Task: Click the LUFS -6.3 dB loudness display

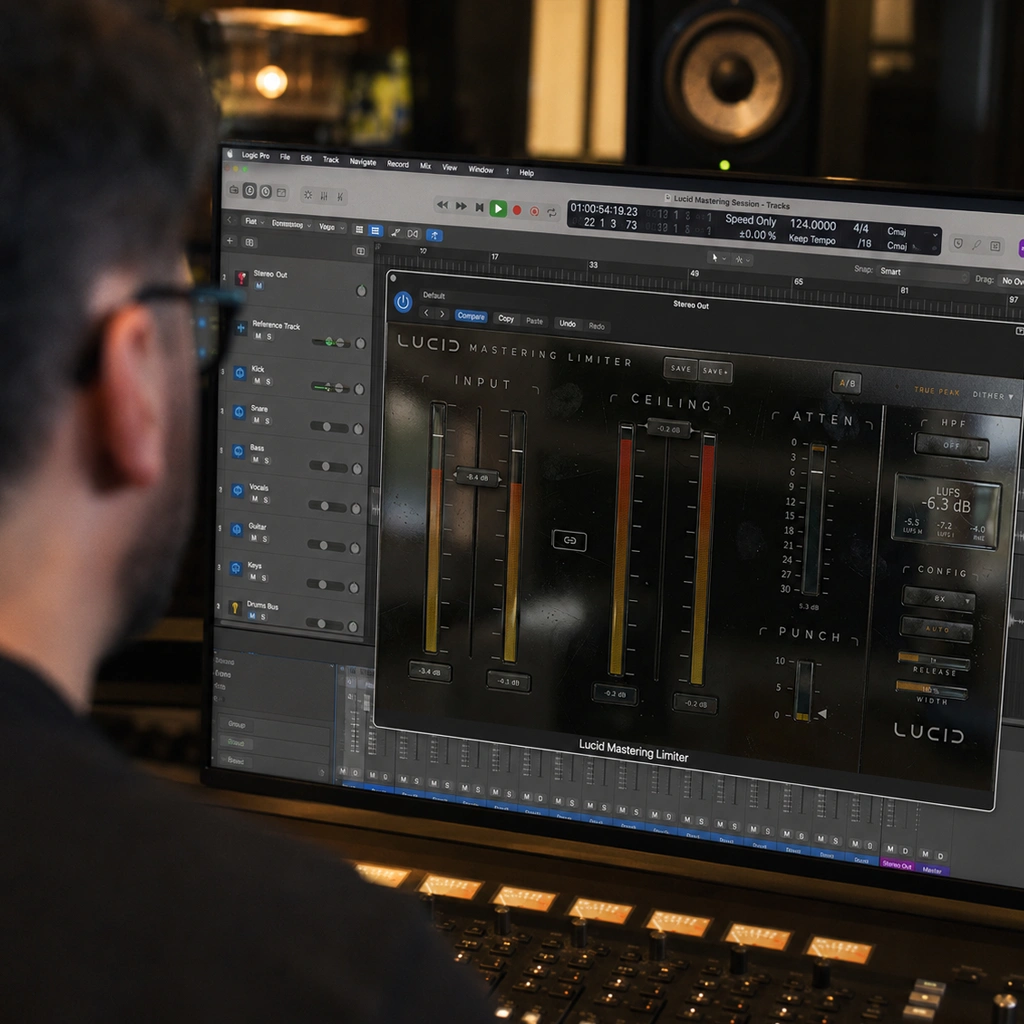Action: (x=947, y=511)
